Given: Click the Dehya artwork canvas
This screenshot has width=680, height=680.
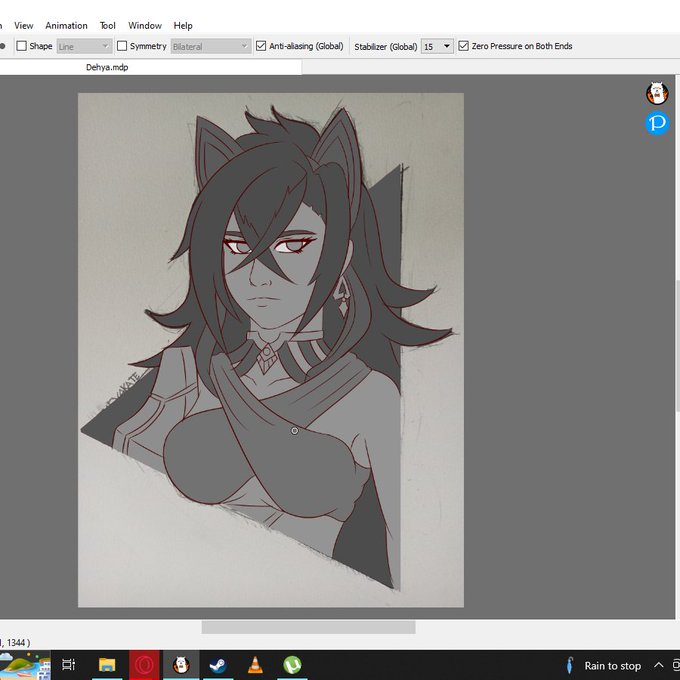Looking at the screenshot, I should click(x=271, y=350).
